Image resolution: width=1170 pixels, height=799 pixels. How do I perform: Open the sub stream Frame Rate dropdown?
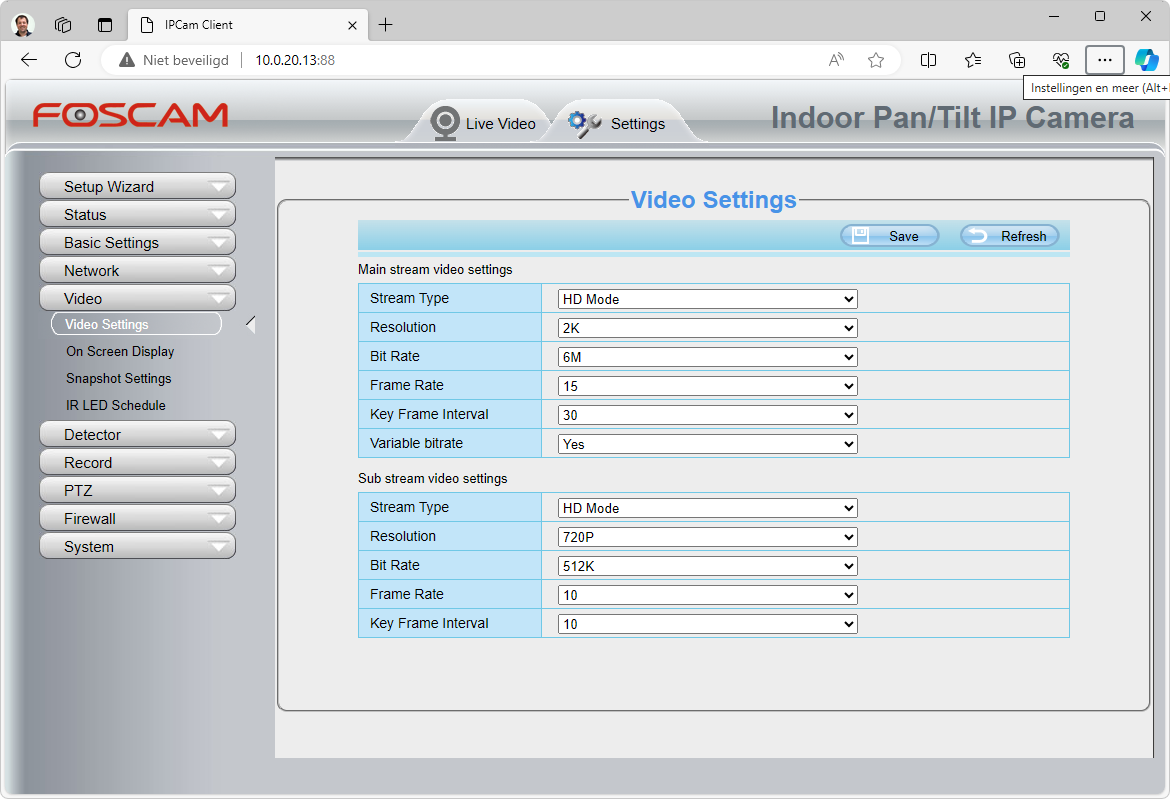tap(707, 595)
